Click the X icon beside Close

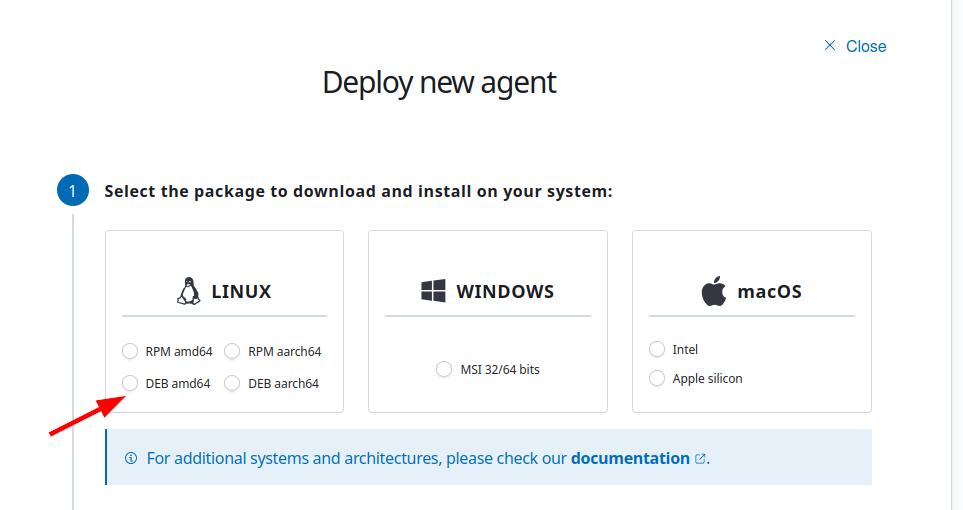click(829, 46)
